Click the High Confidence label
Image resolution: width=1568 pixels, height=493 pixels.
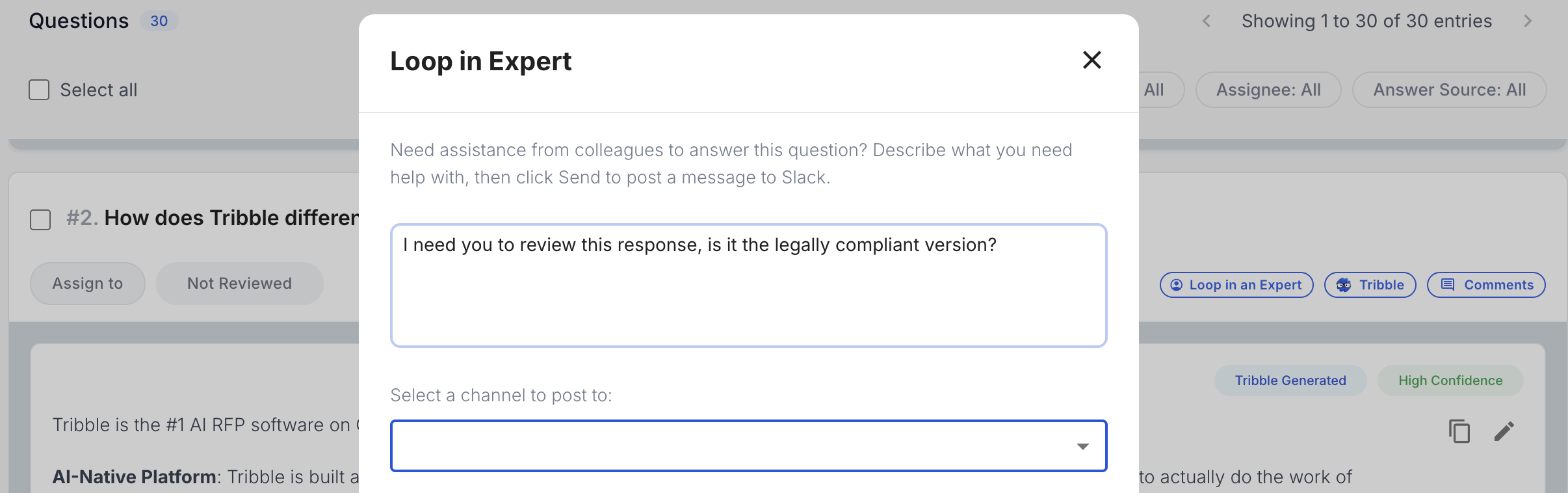coord(1450,380)
